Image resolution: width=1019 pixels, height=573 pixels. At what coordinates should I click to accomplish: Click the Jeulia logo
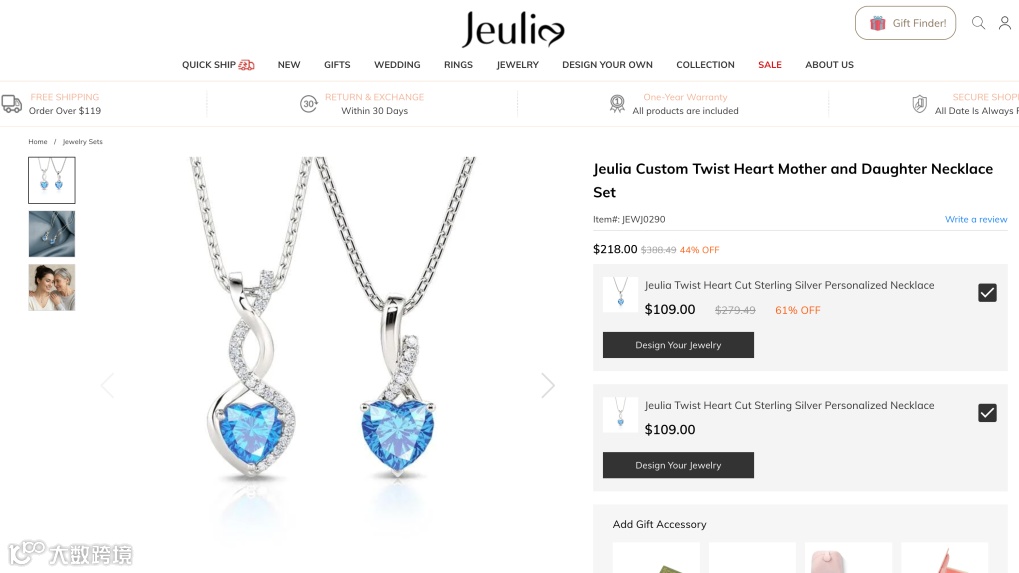point(513,29)
